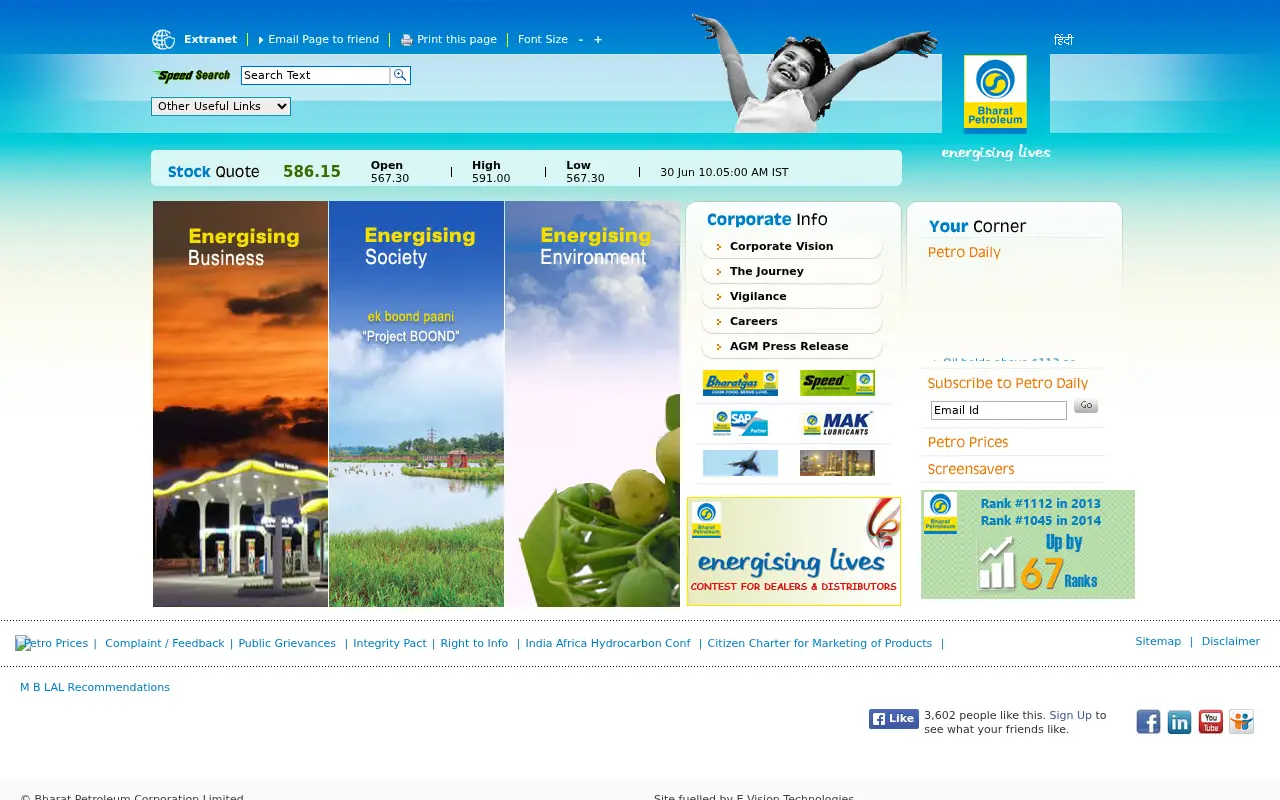This screenshot has height=800, width=1280.
Task: Click the Facebook Like button
Action: point(894,718)
